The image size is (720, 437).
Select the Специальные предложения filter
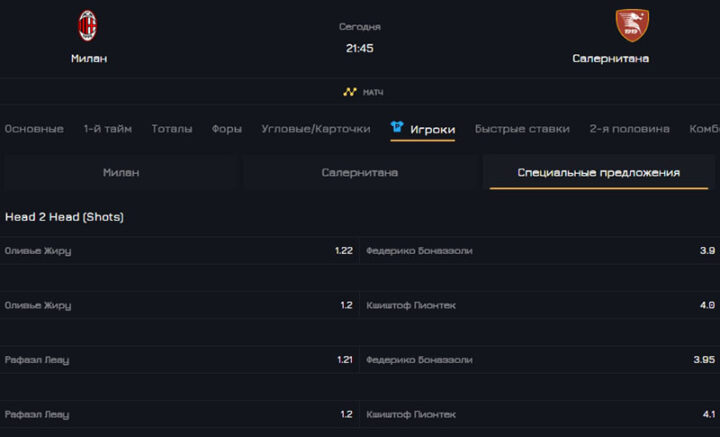pyautogui.click(x=598, y=172)
